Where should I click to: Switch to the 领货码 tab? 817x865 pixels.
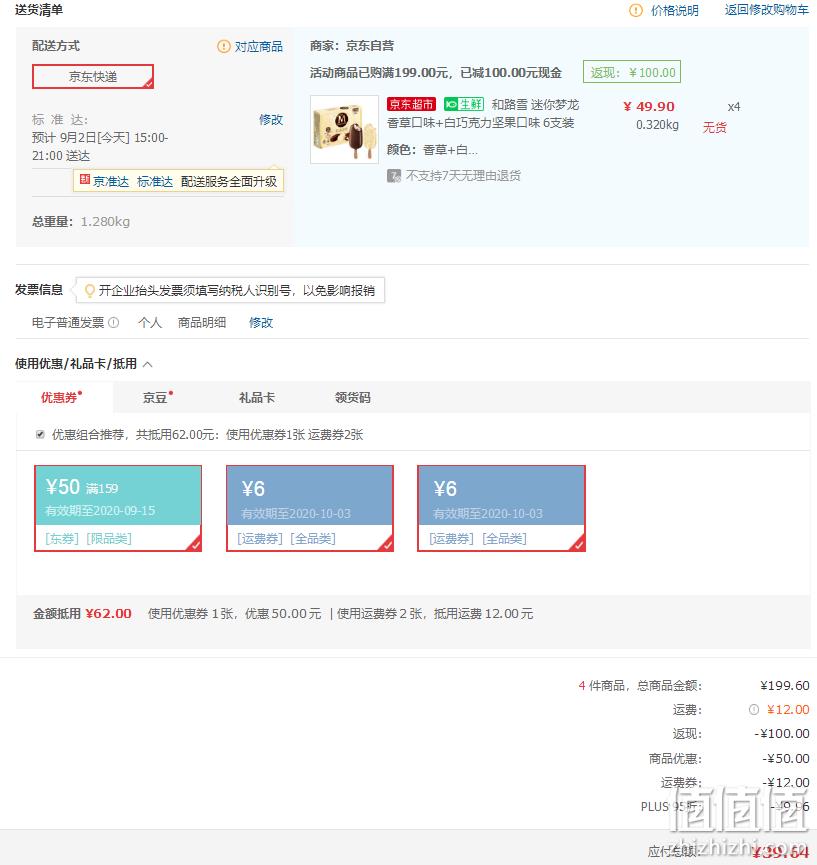[x=353, y=397]
